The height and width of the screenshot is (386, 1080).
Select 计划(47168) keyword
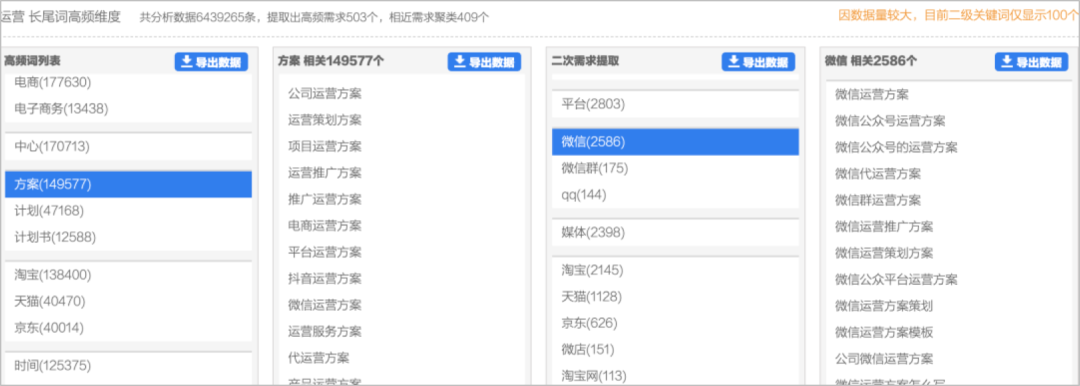click(x=50, y=210)
